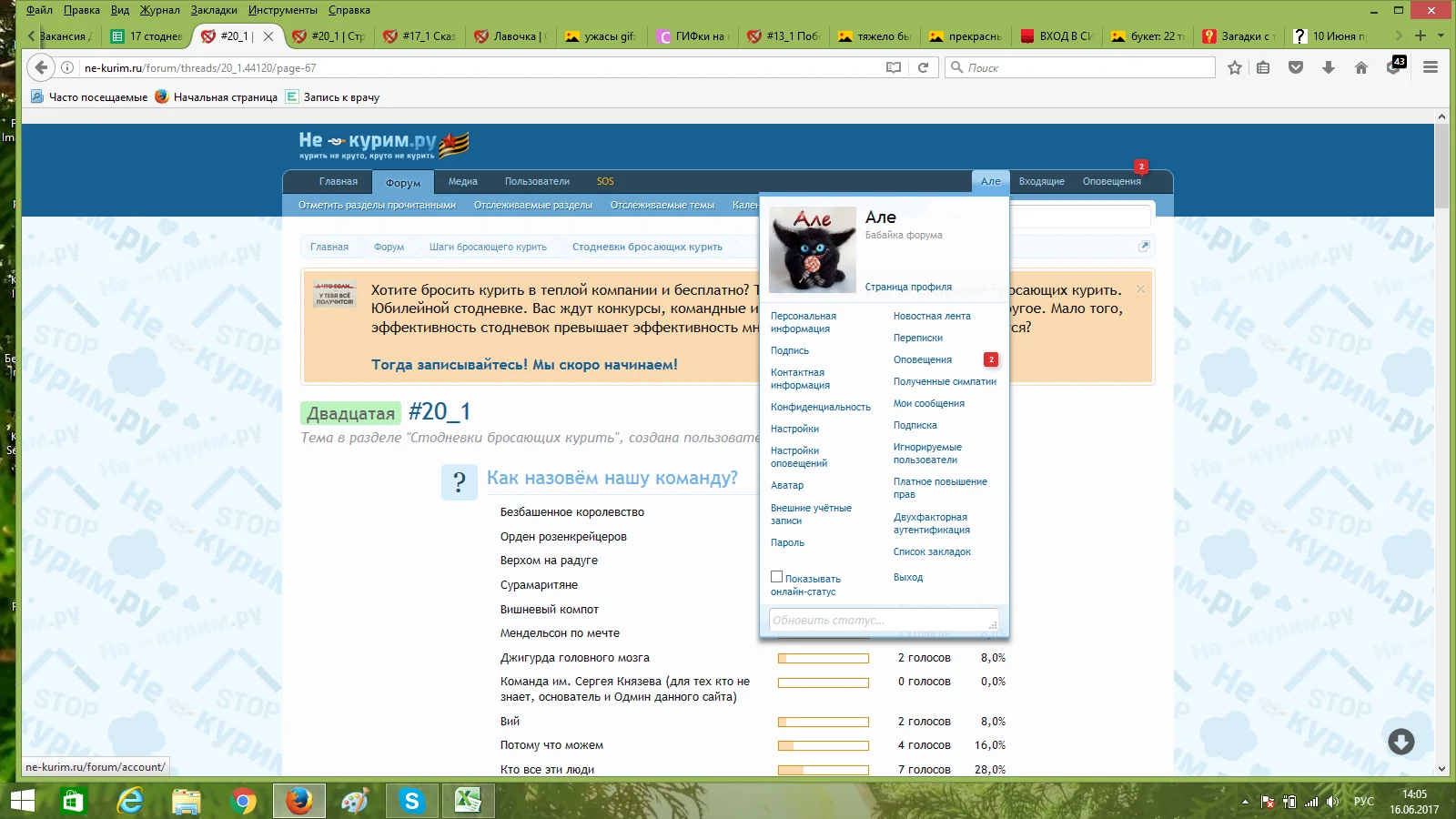Show hidden system tray icons
This screenshot has width=1456, height=819.
1245,802
